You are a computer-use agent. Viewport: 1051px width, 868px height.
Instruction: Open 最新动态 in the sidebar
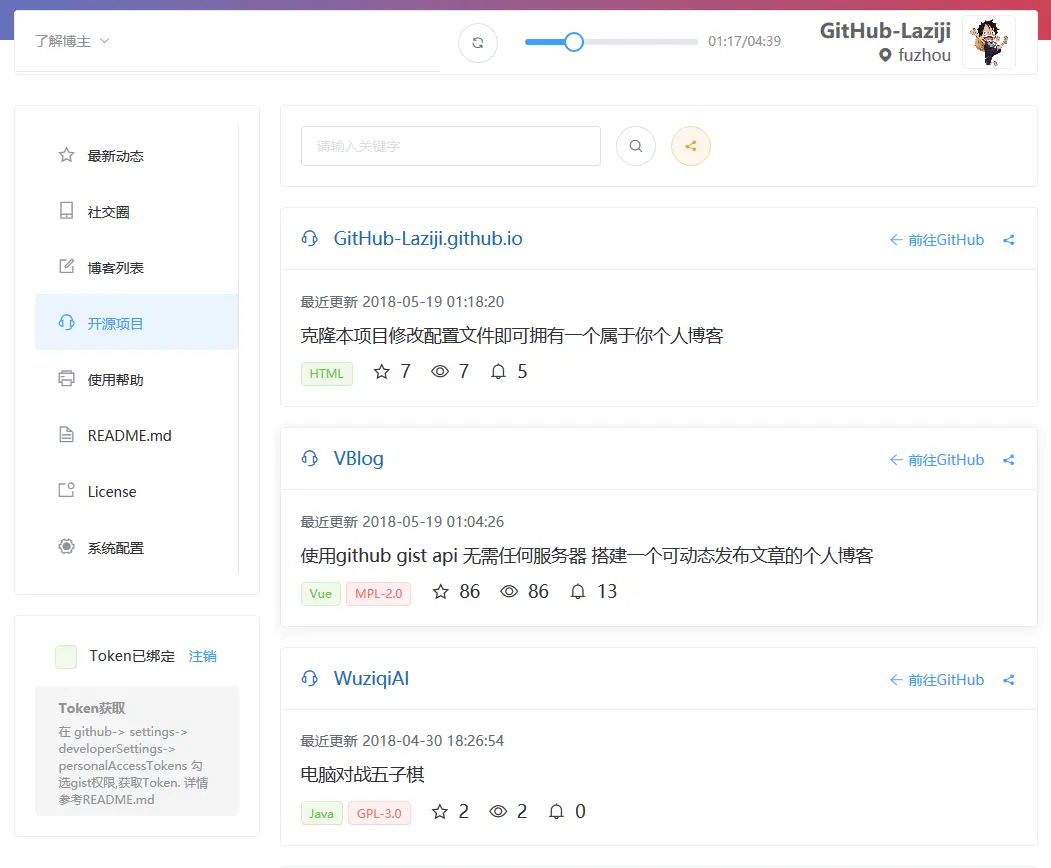coord(137,156)
